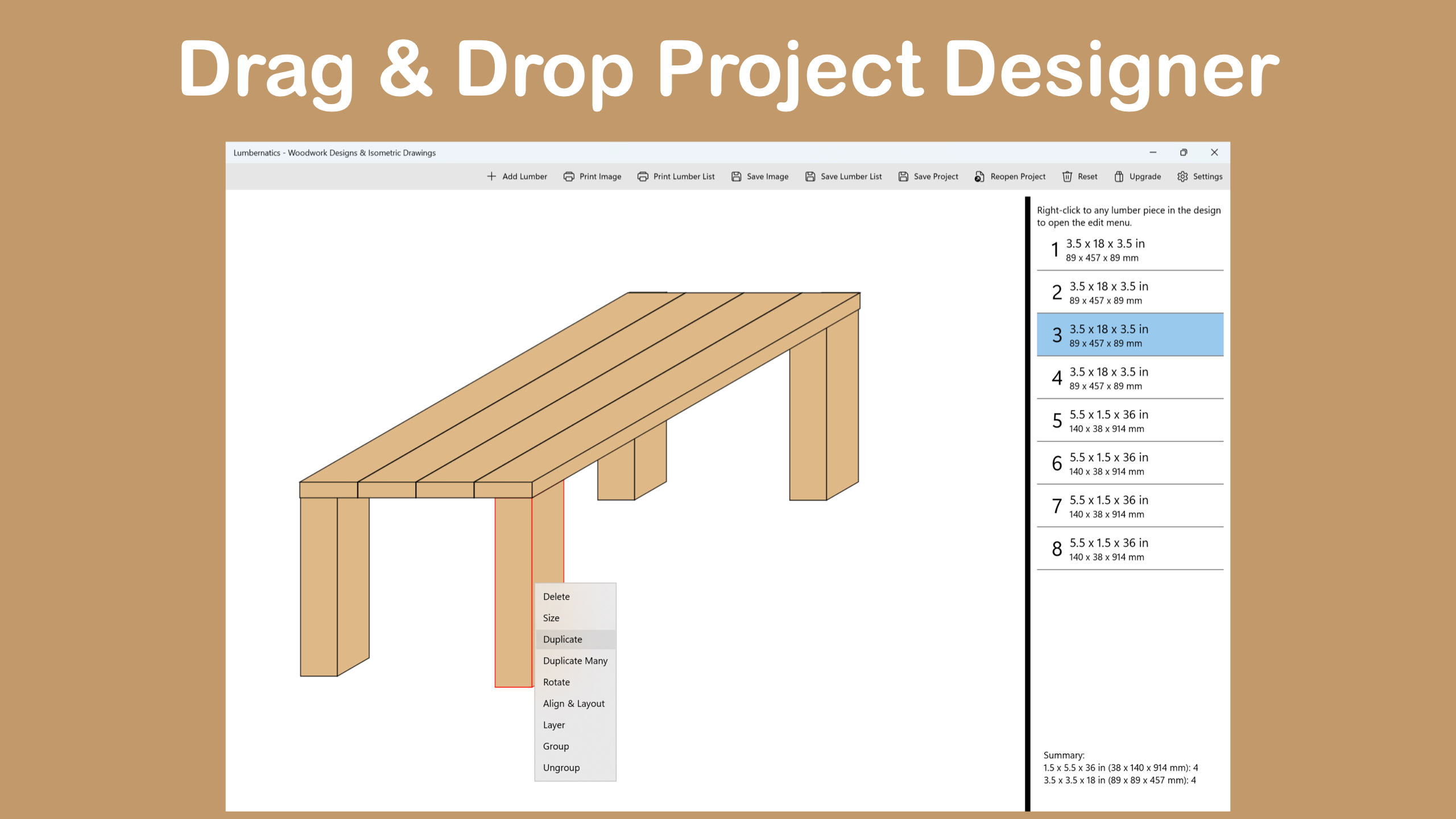Image resolution: width=1456 pixels, height=819 pixels.
Task: Click the Add Lumber plus icon
Action: (491, 176)
